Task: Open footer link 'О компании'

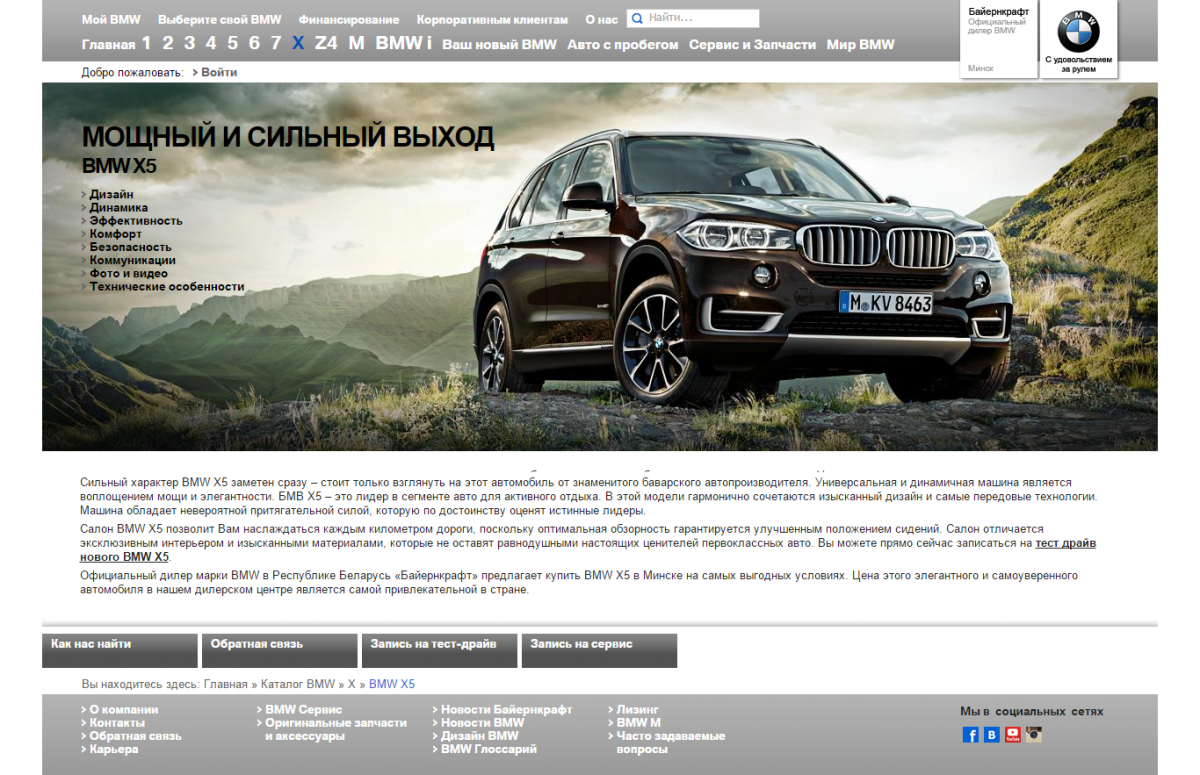Action: [123, 709]
